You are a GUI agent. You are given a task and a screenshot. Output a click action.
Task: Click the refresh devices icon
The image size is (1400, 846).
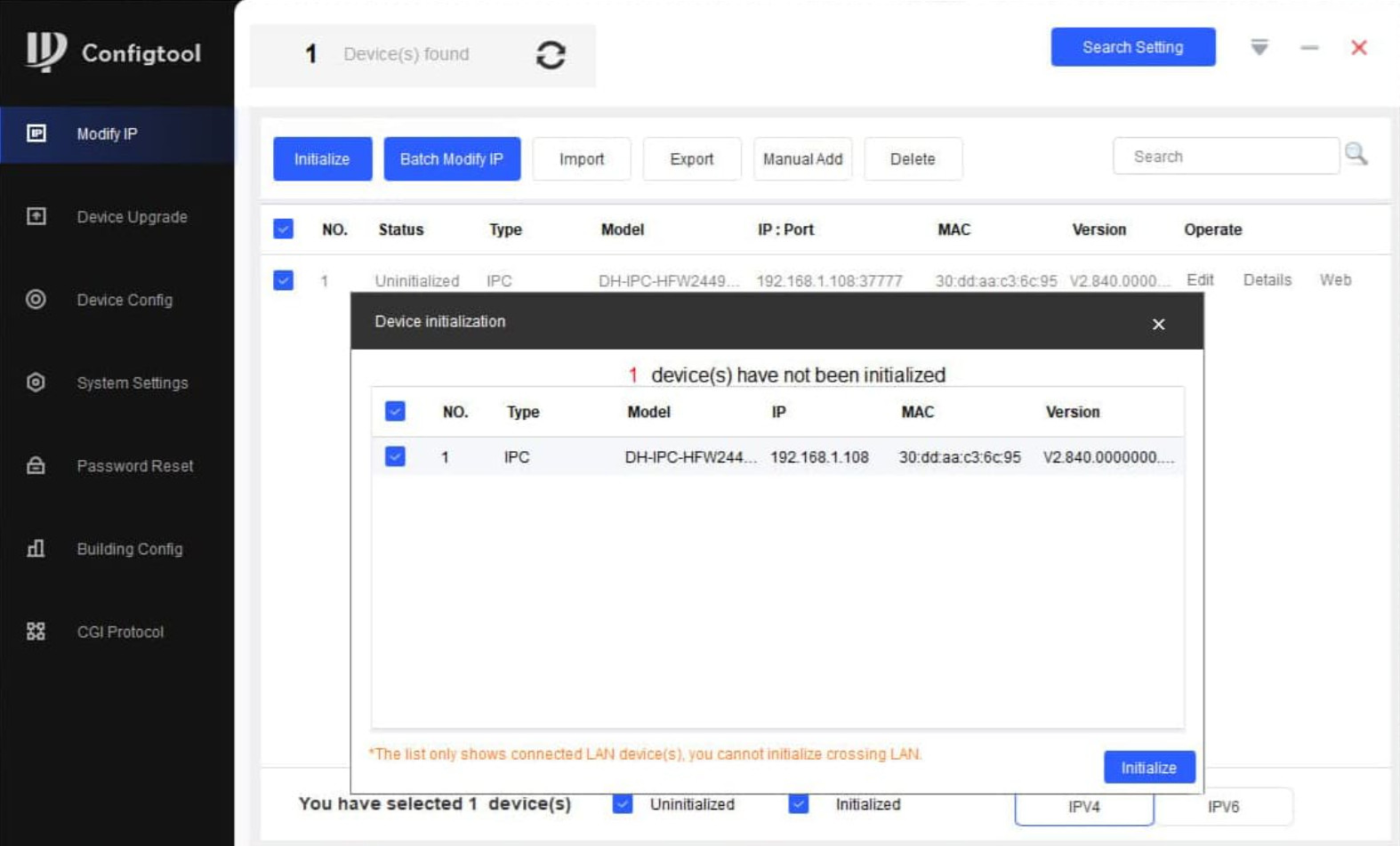(551, 55)
